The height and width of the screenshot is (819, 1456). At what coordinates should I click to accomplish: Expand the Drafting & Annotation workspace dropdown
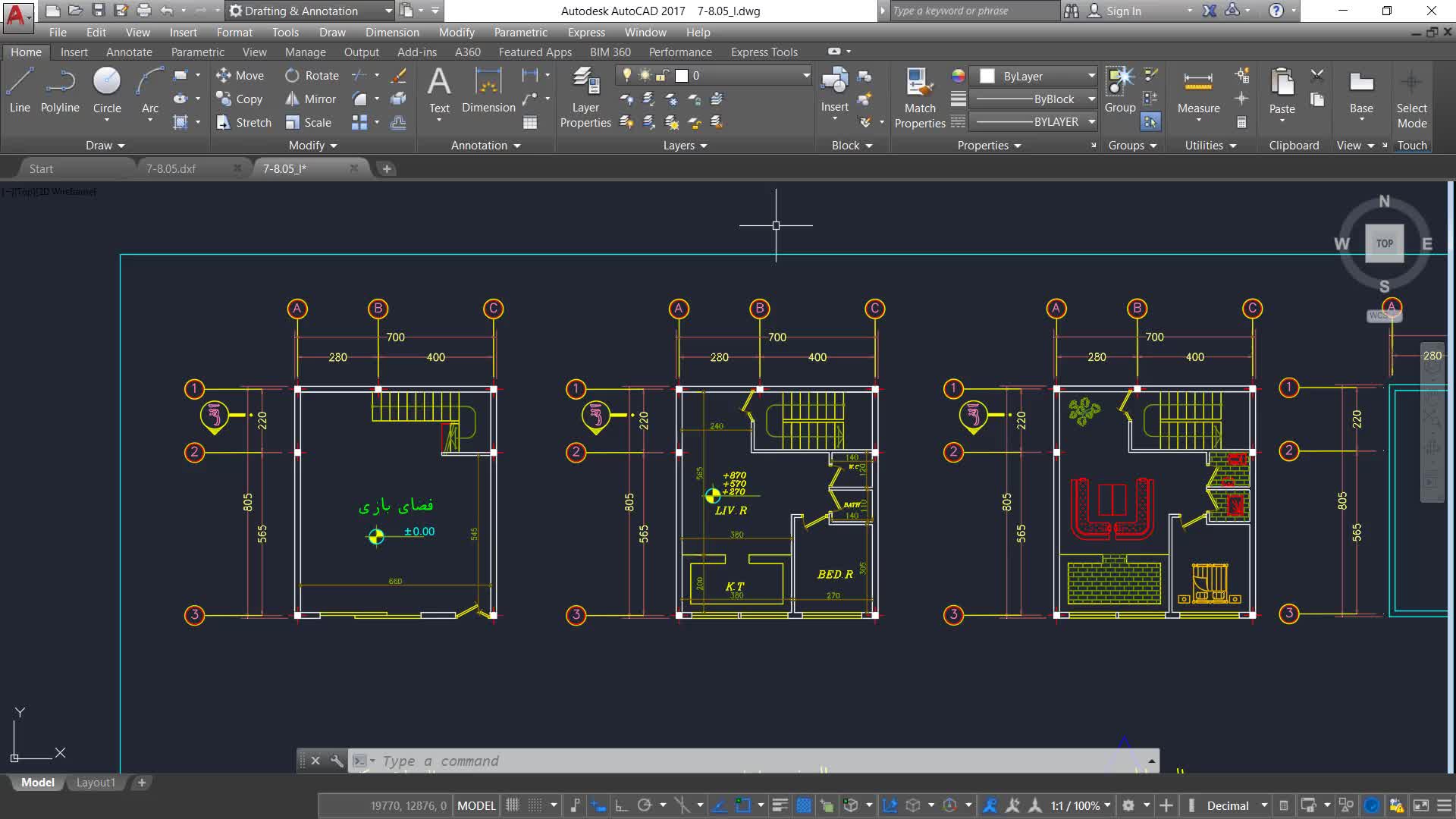[388, 11]
